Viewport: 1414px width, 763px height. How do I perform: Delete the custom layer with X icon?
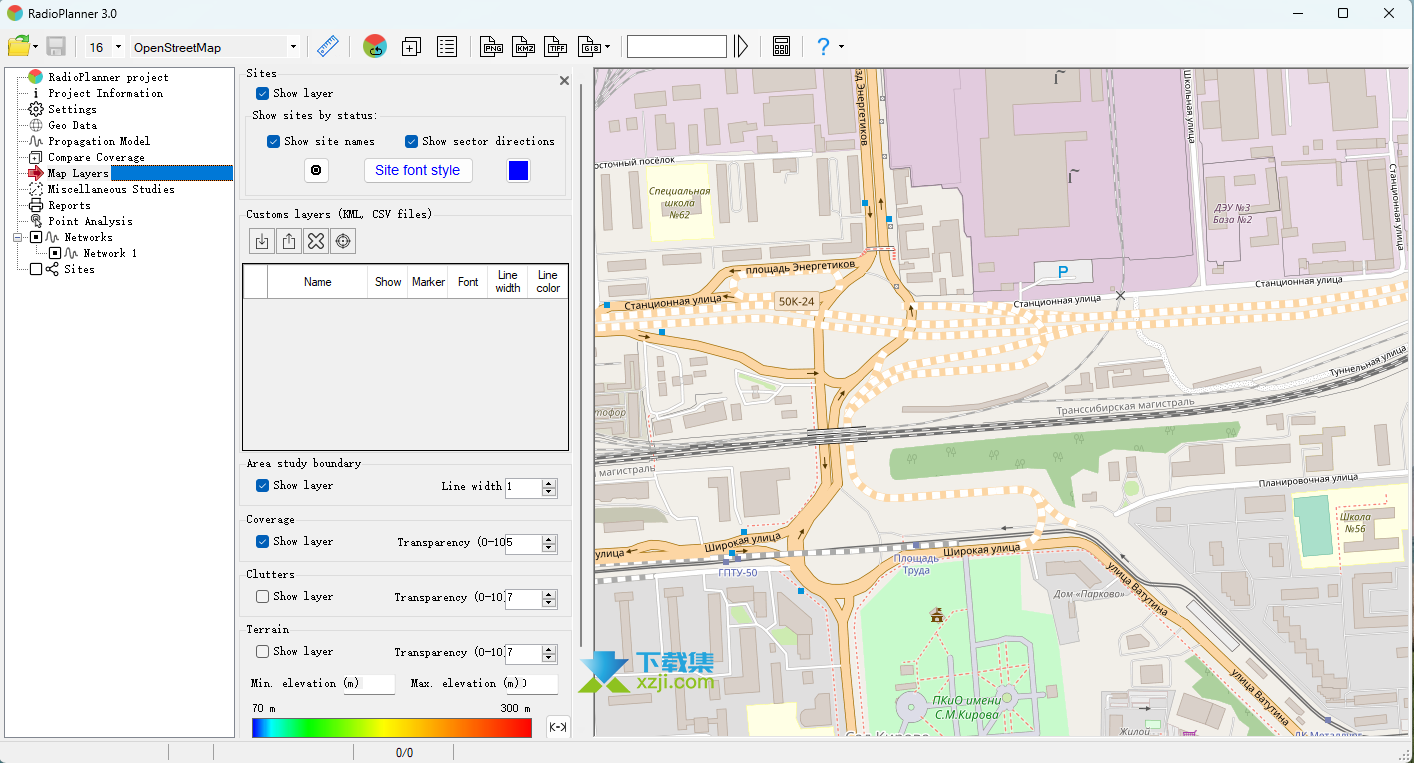coord(316,241)
